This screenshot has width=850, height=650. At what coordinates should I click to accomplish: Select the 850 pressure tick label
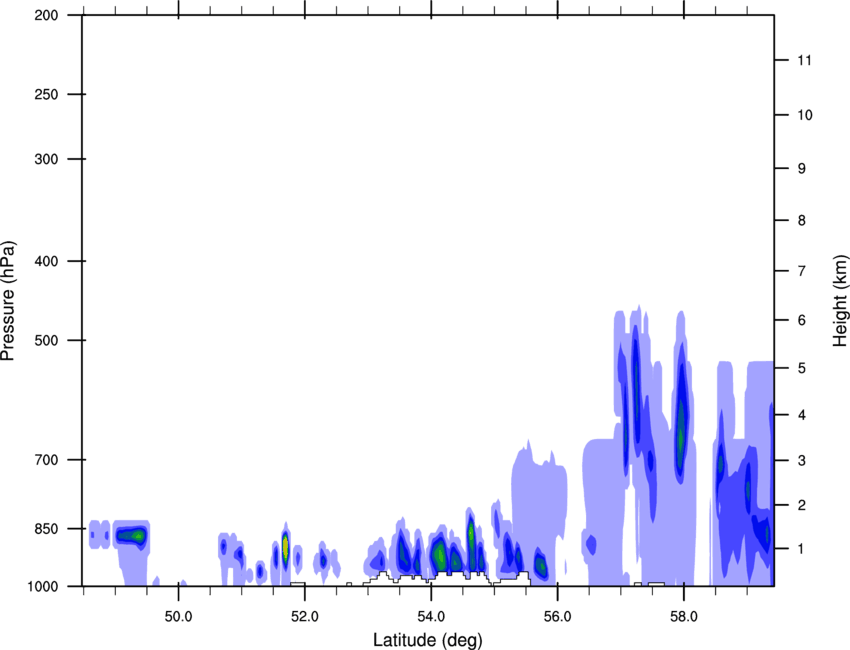pyautogui.click(x=46, y=528)
